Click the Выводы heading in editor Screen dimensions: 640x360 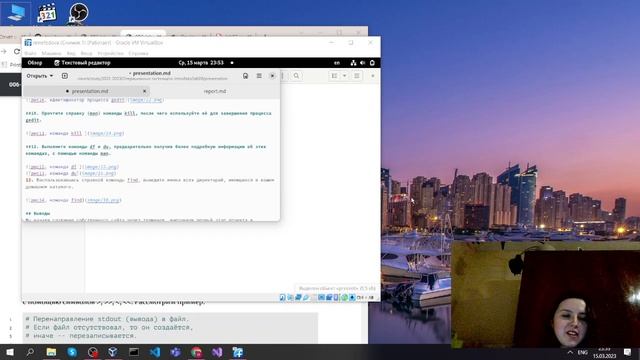(38, 213)
